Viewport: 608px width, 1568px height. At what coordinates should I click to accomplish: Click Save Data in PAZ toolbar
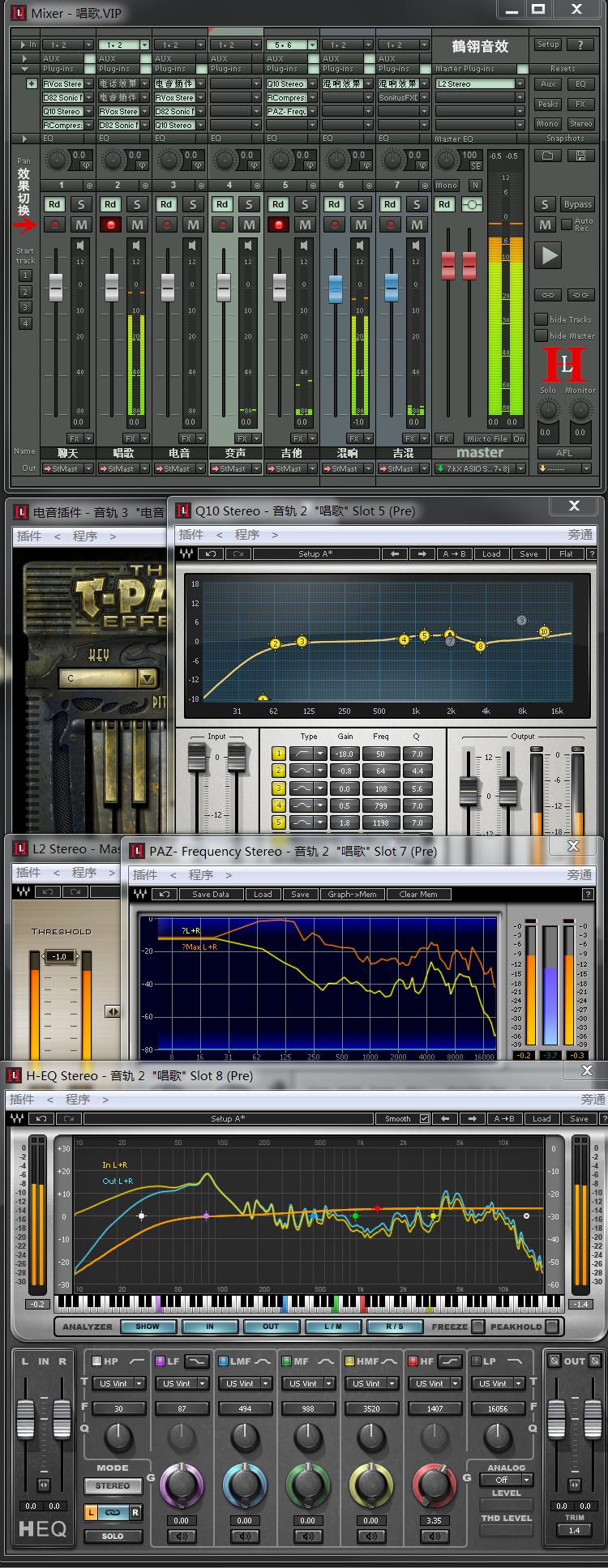(211, 895)
